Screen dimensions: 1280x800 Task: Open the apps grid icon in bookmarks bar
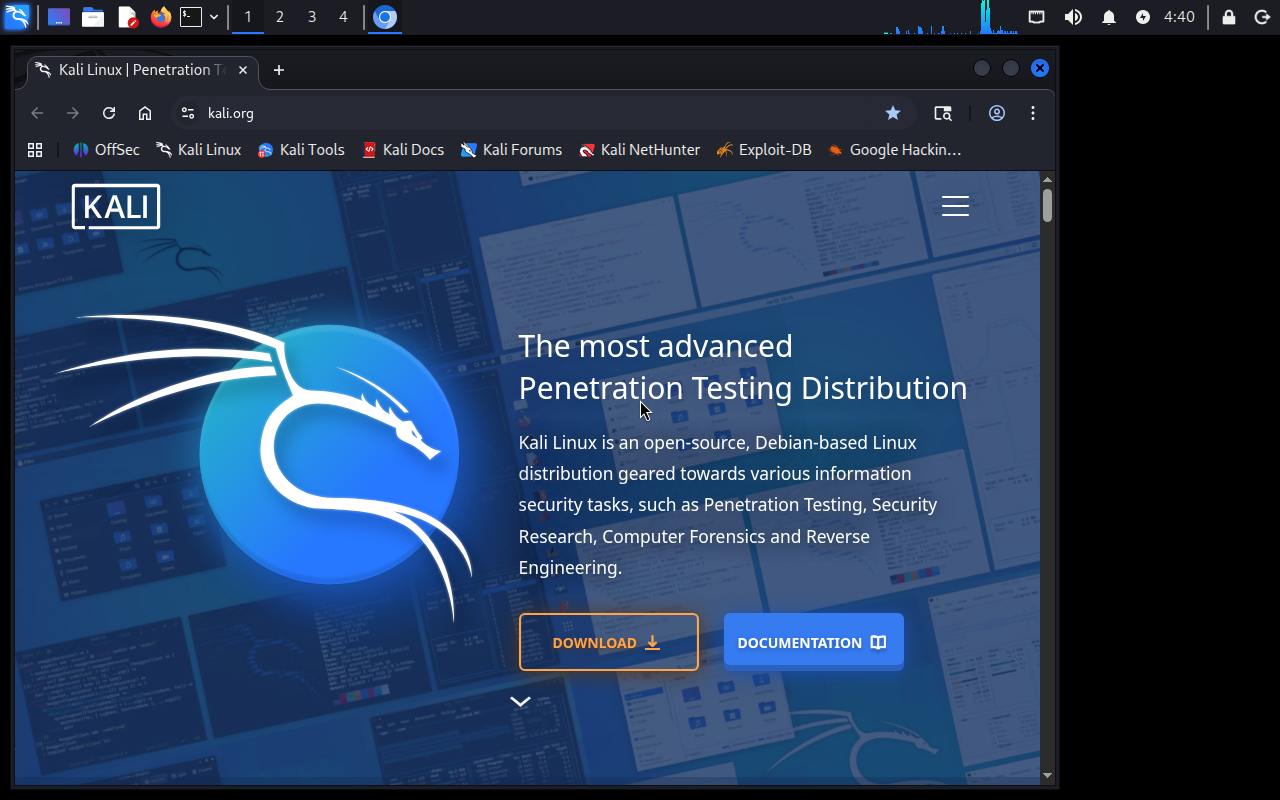click(x=35, y=150)
